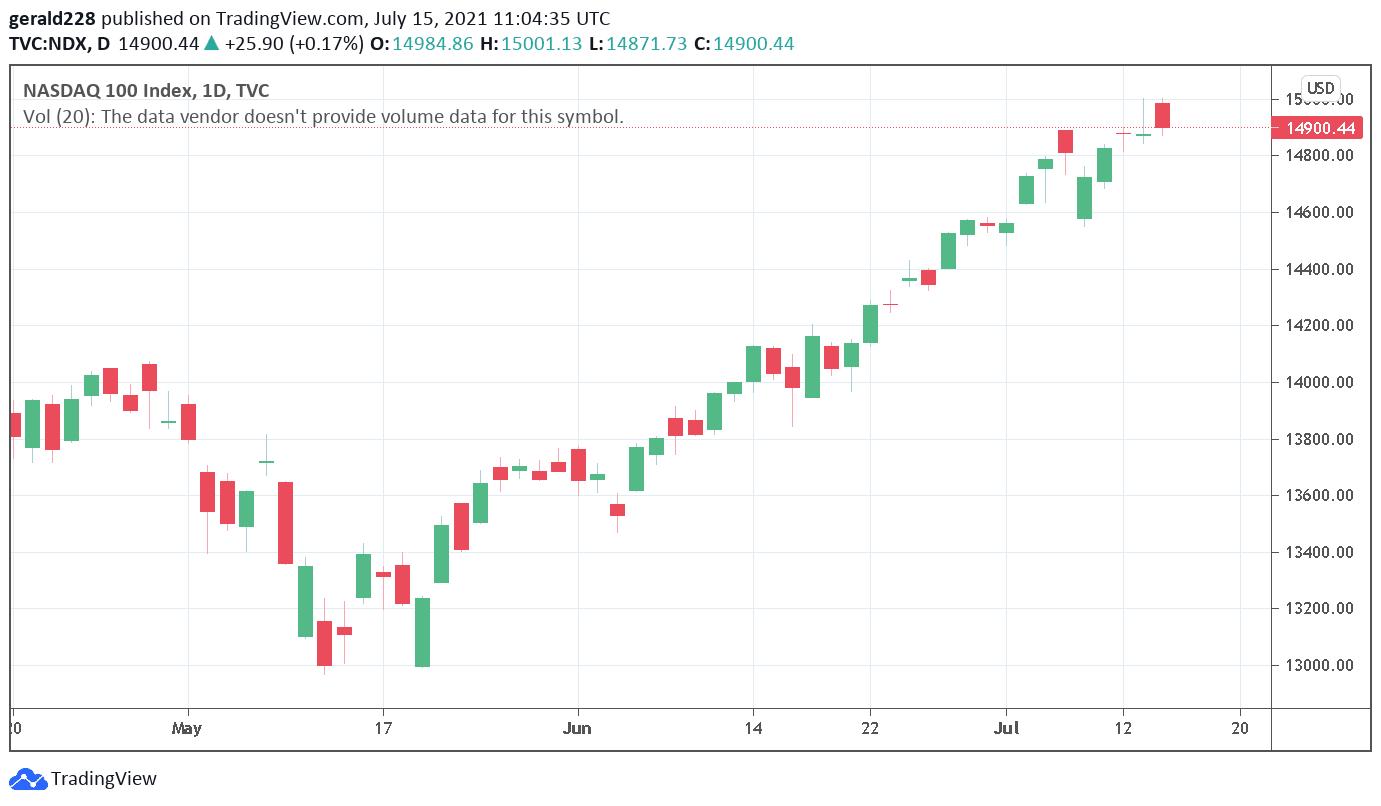The height and width of the screenshot is (806, 1381).
Task: Click the Jun date axis label
Action: click(x=577, y=728)
